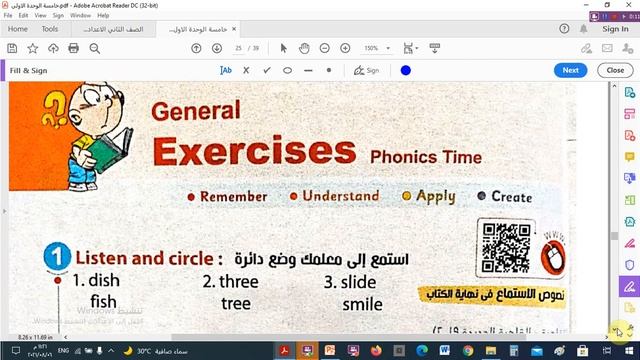Viewport: 640px width, 360px height.
Task: Upload the file to cloud storage
Action: [53, 48]
